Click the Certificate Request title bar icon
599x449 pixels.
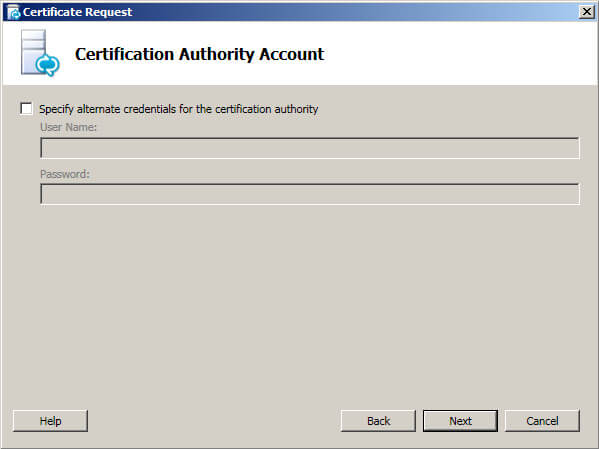13,12
